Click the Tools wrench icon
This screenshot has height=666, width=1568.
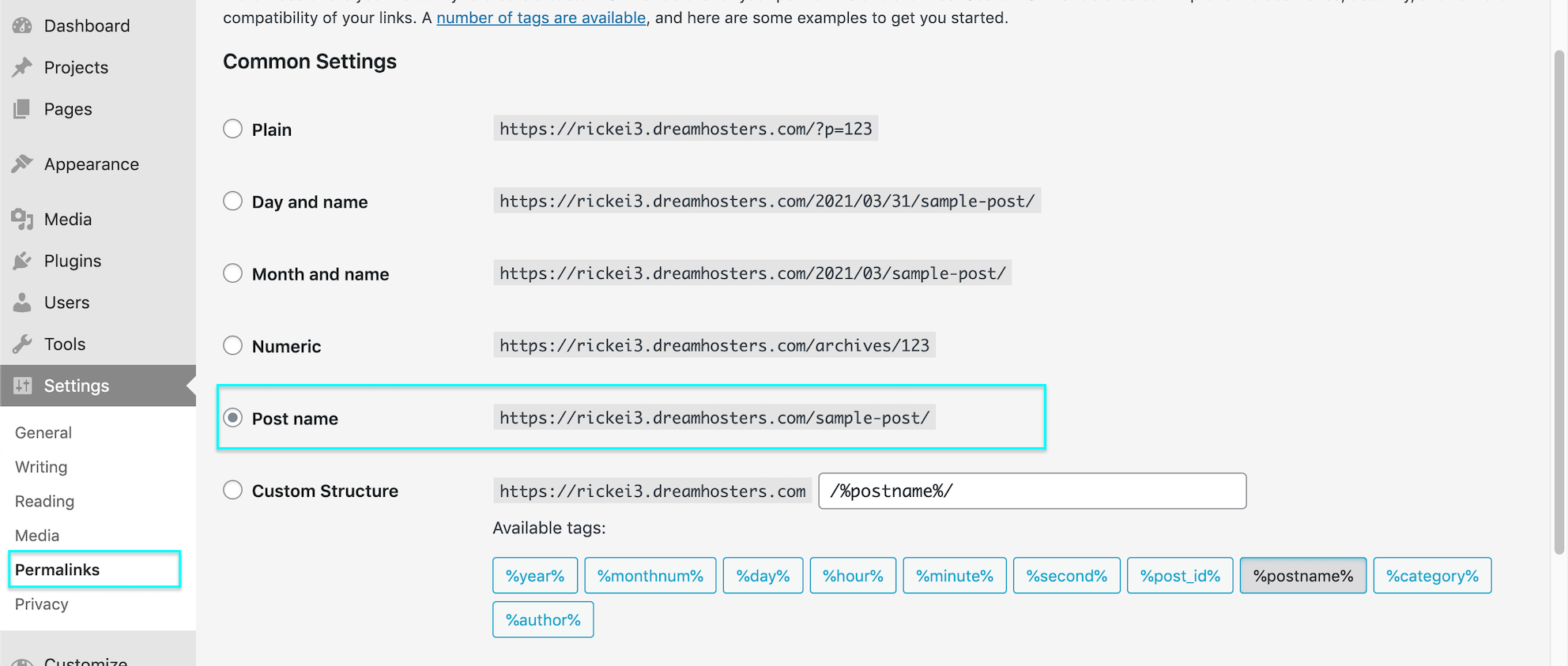(22, 344)
